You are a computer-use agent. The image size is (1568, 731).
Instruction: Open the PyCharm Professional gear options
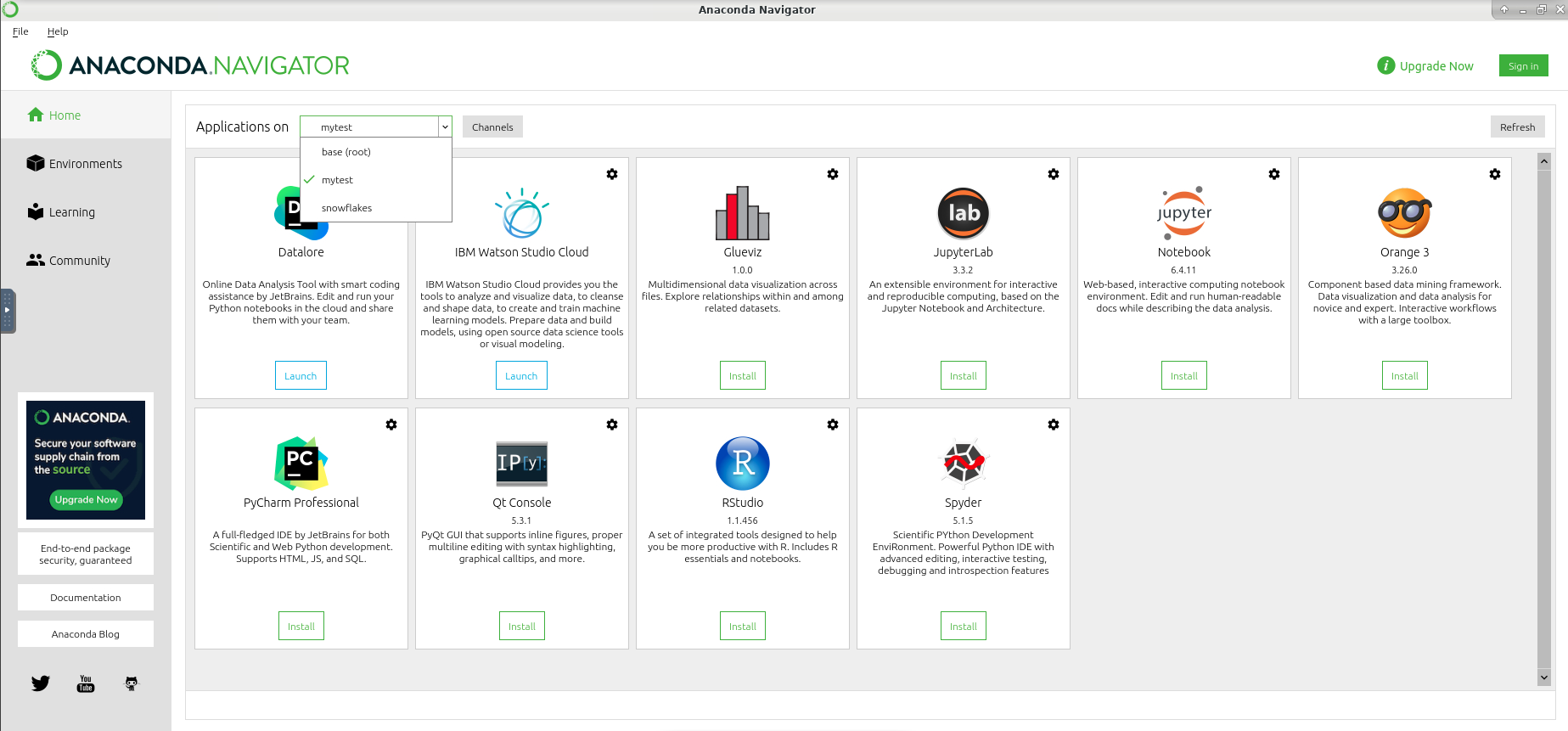(x=391, y=425)
